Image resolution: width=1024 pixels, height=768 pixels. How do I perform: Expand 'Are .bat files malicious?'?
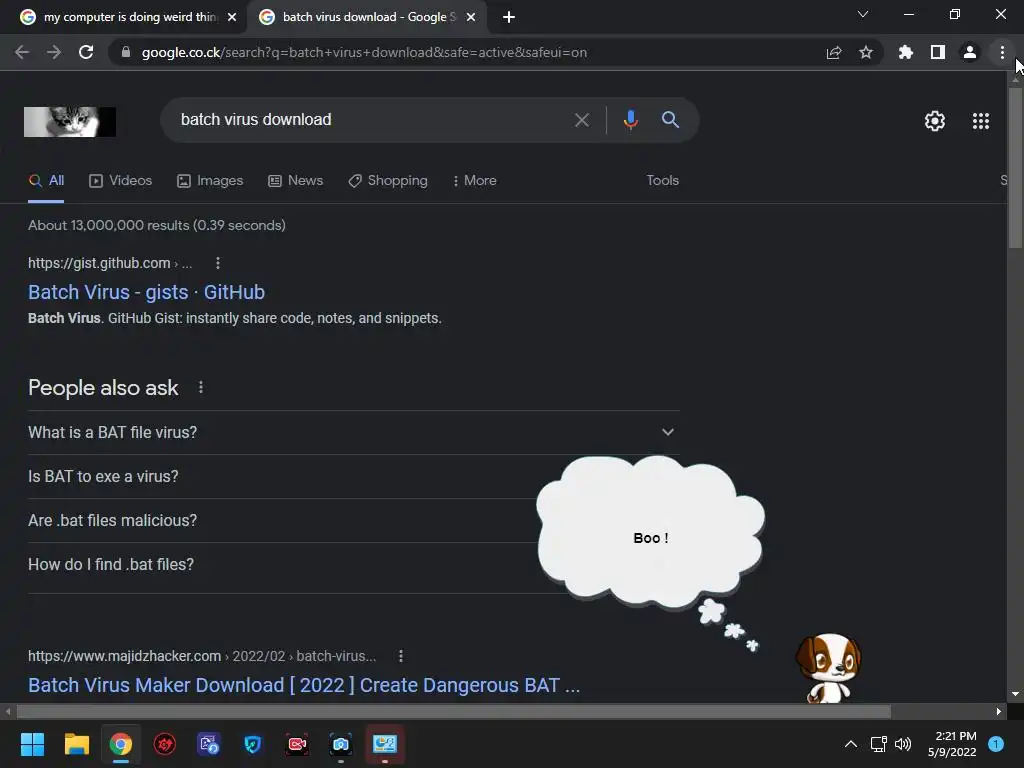(x=353, y=520)
